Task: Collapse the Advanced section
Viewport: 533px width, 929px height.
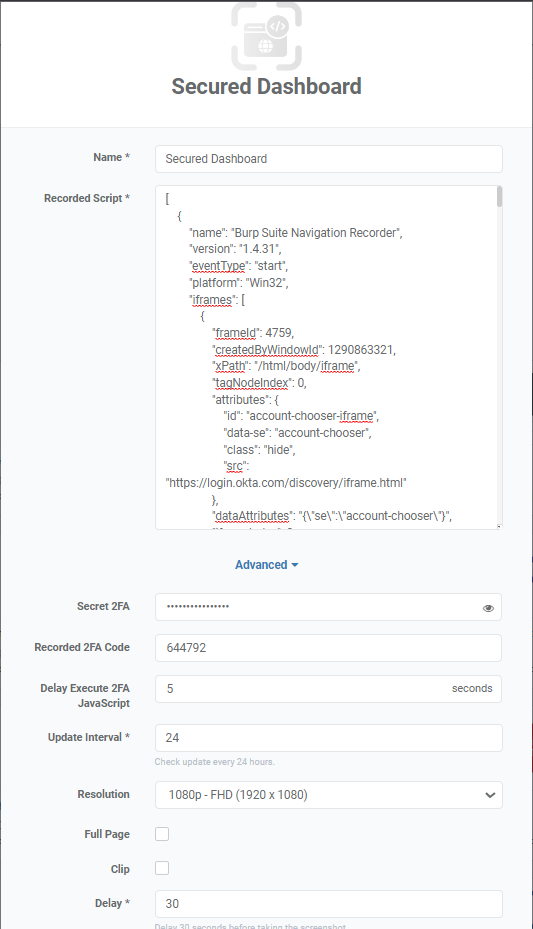Action: click(266, 565)
